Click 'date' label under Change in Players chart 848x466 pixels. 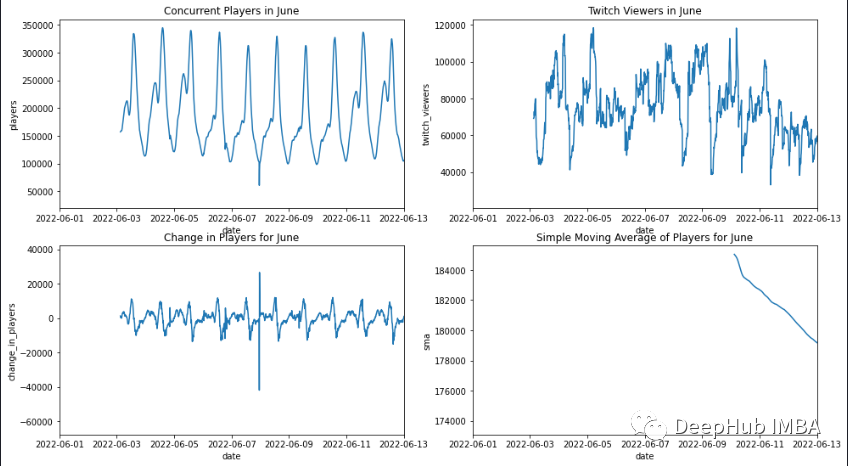click(231, 457)
